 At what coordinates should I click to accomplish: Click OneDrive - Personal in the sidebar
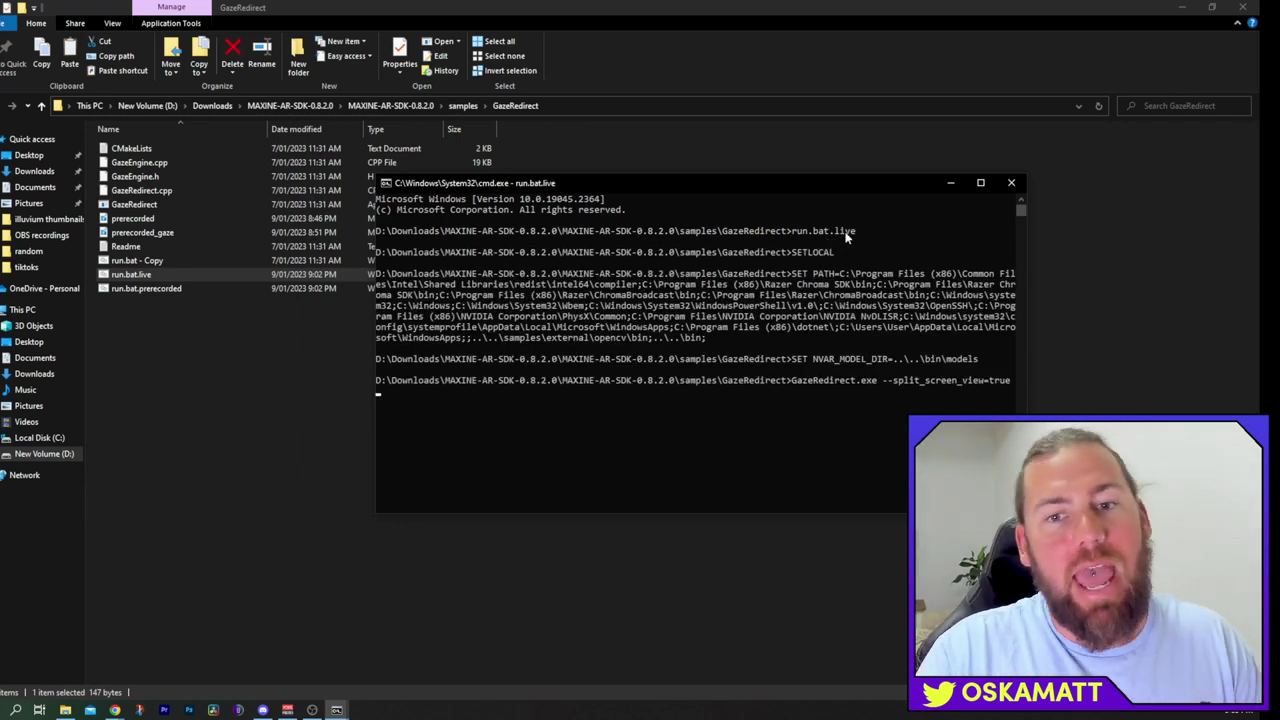coord(44,288)
